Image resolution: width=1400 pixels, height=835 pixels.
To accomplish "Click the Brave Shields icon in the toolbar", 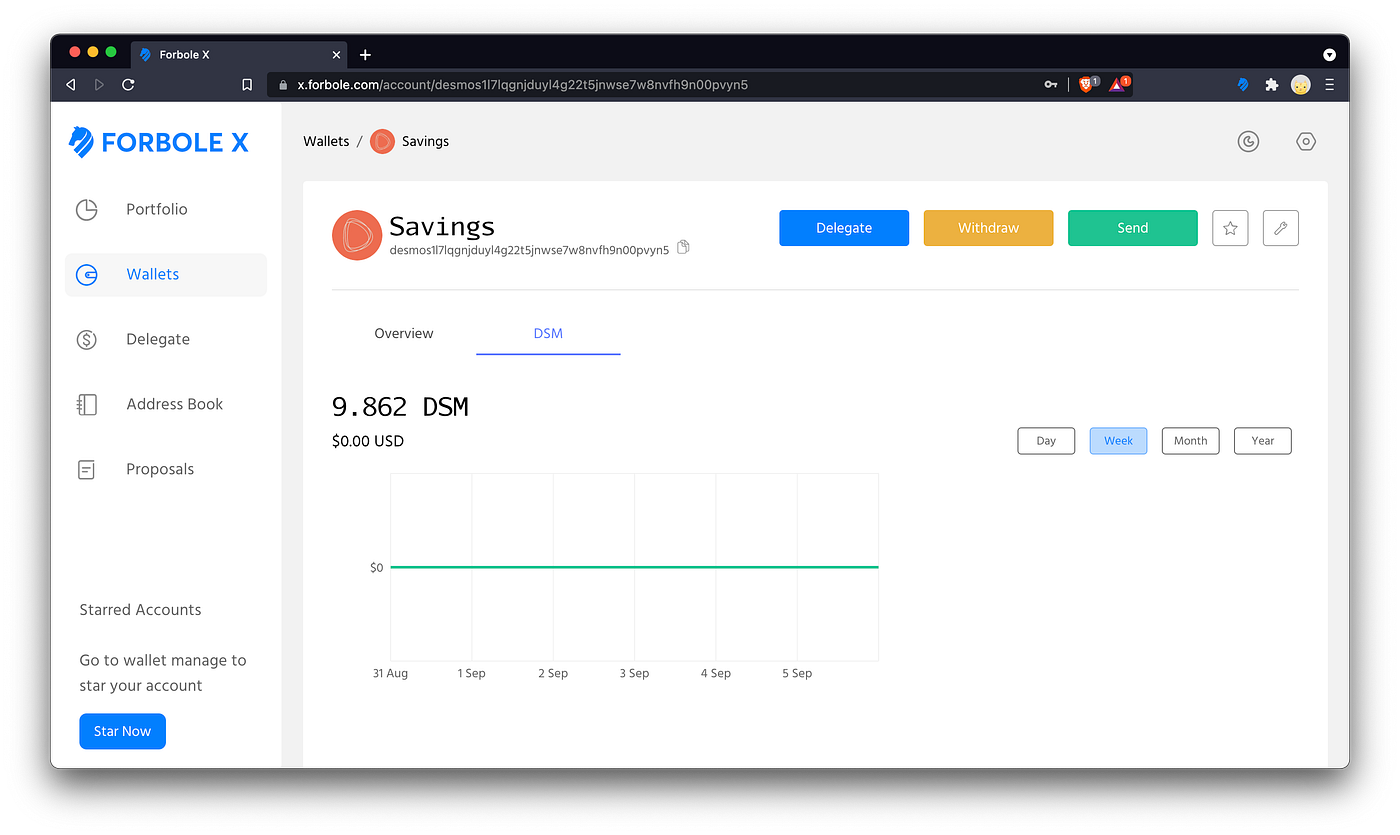I will [x=1087, y=84].
